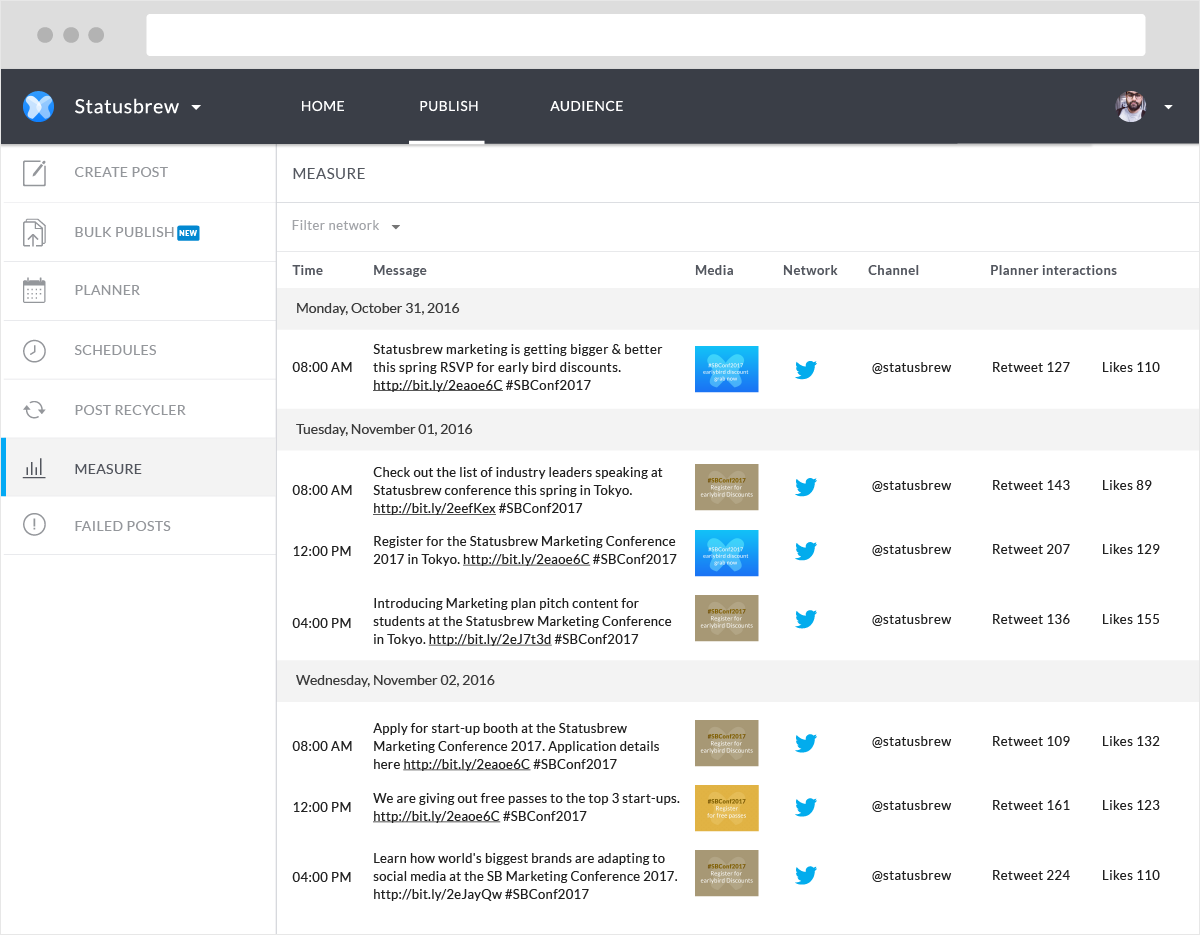Open the Filter network dropdown

[x=346, y=226]
